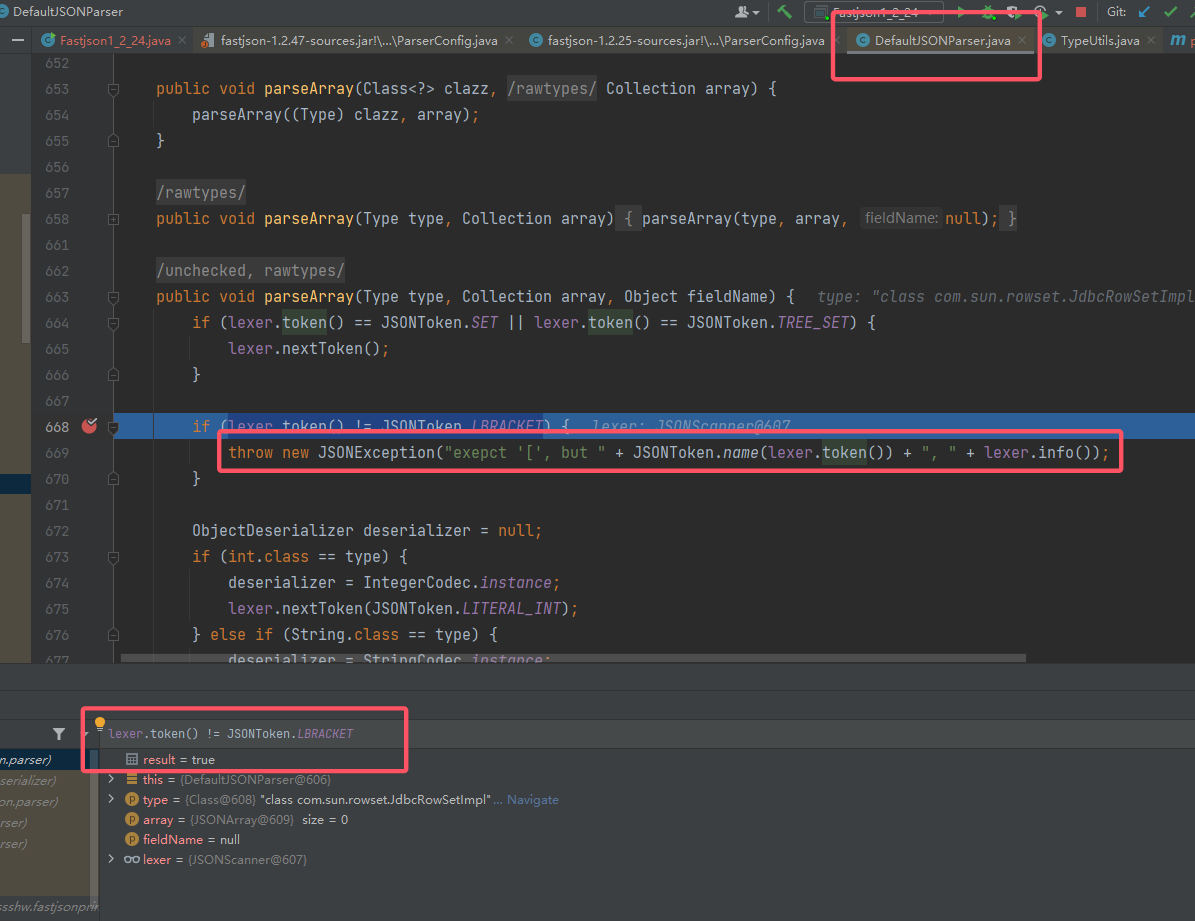Screen dimensions: 1195x921
Task: Expand folded parseArray method at line 658
Action: click(x=114, y=219)
